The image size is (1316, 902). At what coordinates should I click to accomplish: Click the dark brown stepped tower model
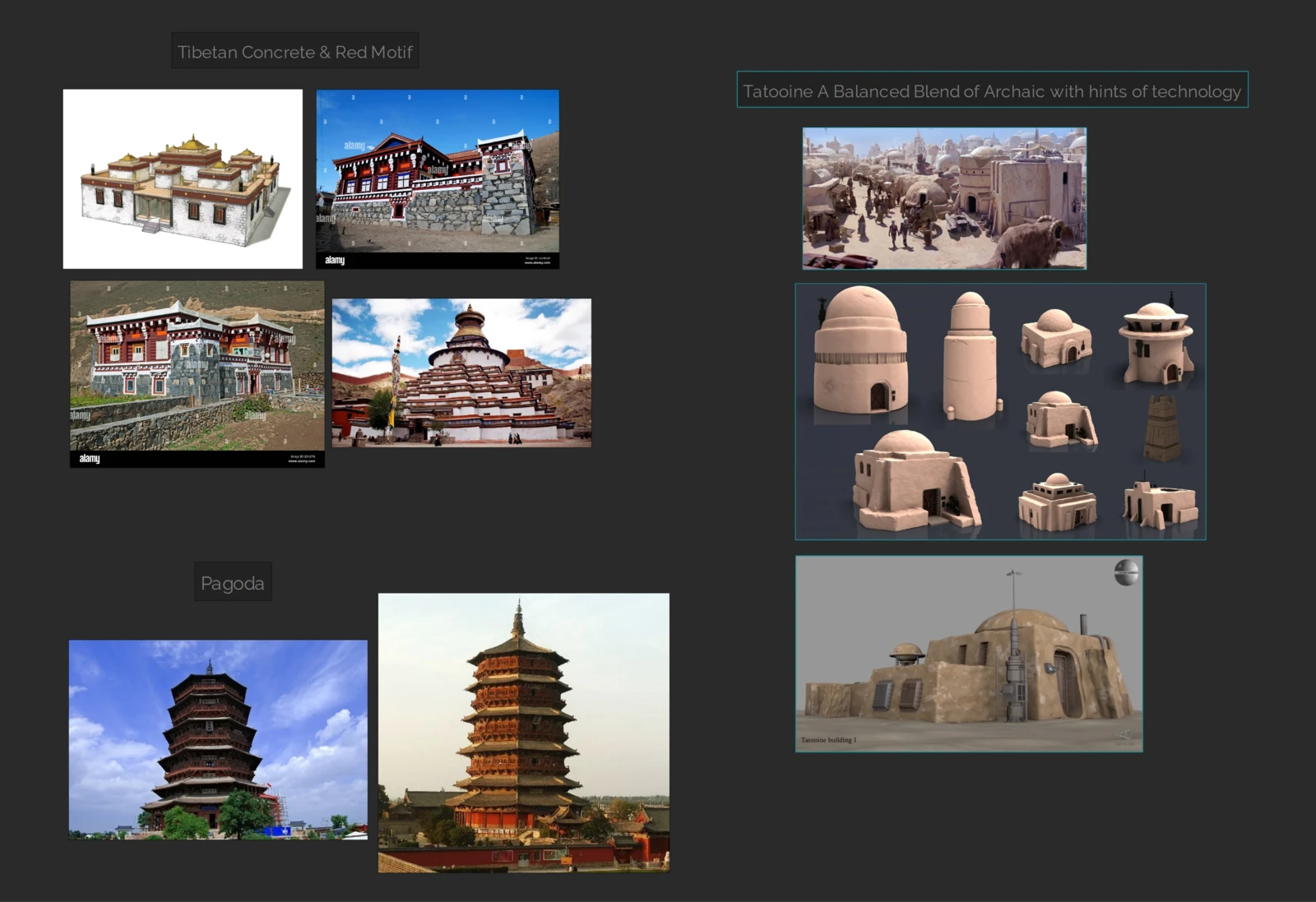[1162, 428]
